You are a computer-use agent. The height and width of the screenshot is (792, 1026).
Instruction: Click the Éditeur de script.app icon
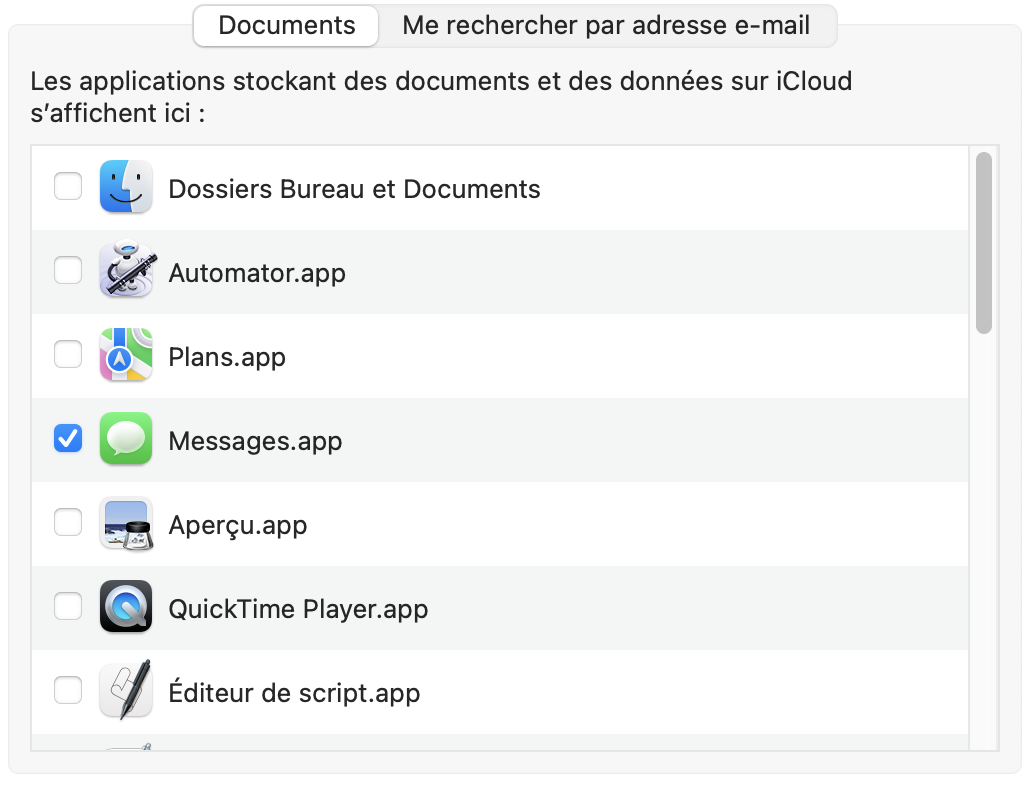tap(126, 690)
